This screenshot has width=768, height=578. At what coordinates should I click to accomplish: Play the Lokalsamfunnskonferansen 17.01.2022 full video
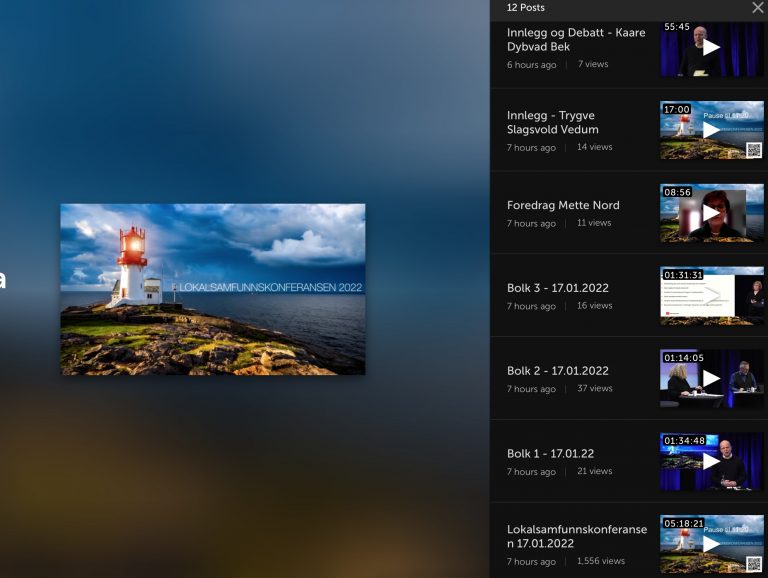(x=711, y=544)
